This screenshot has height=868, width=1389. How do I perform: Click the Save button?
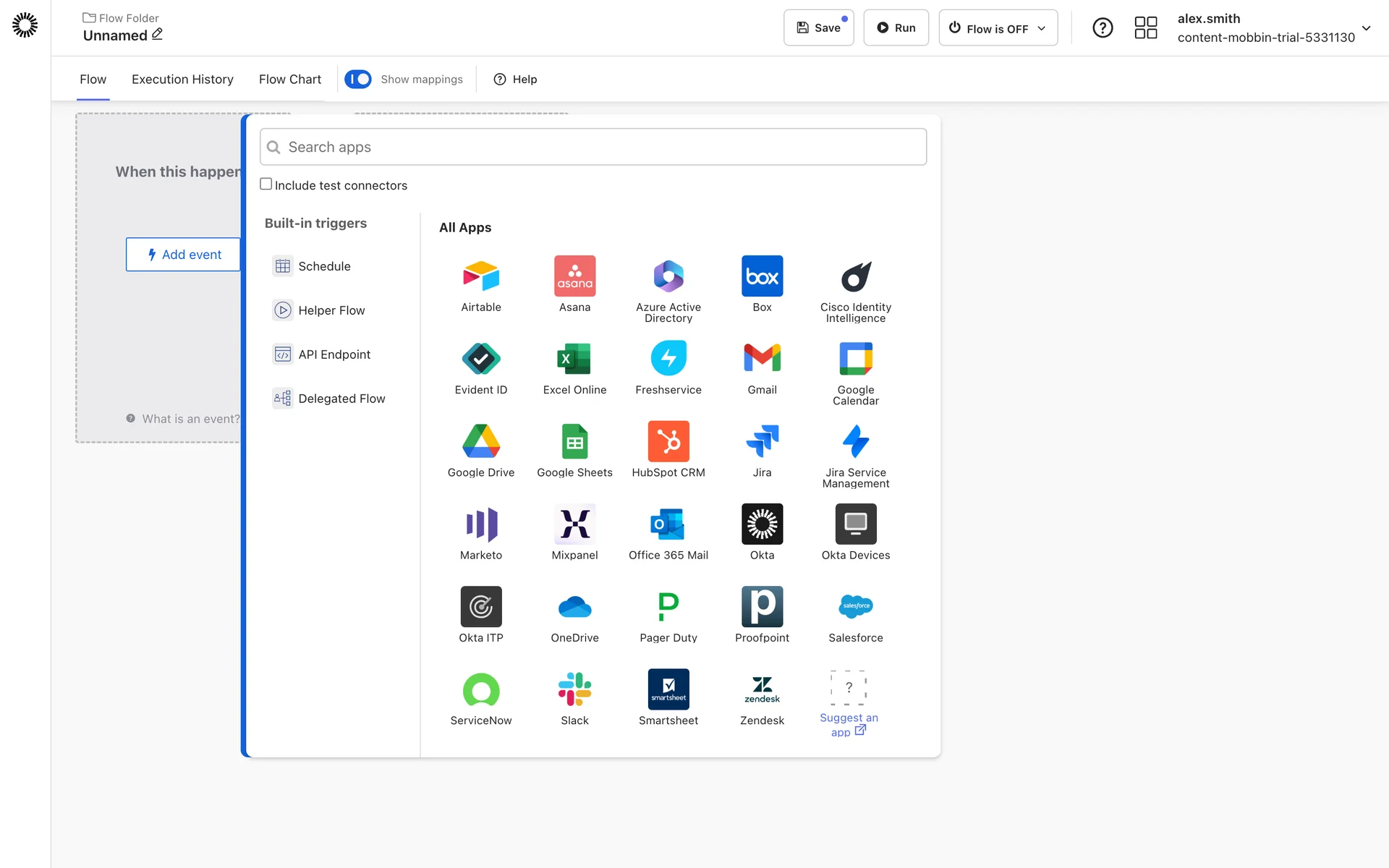[x=818, y=28]
